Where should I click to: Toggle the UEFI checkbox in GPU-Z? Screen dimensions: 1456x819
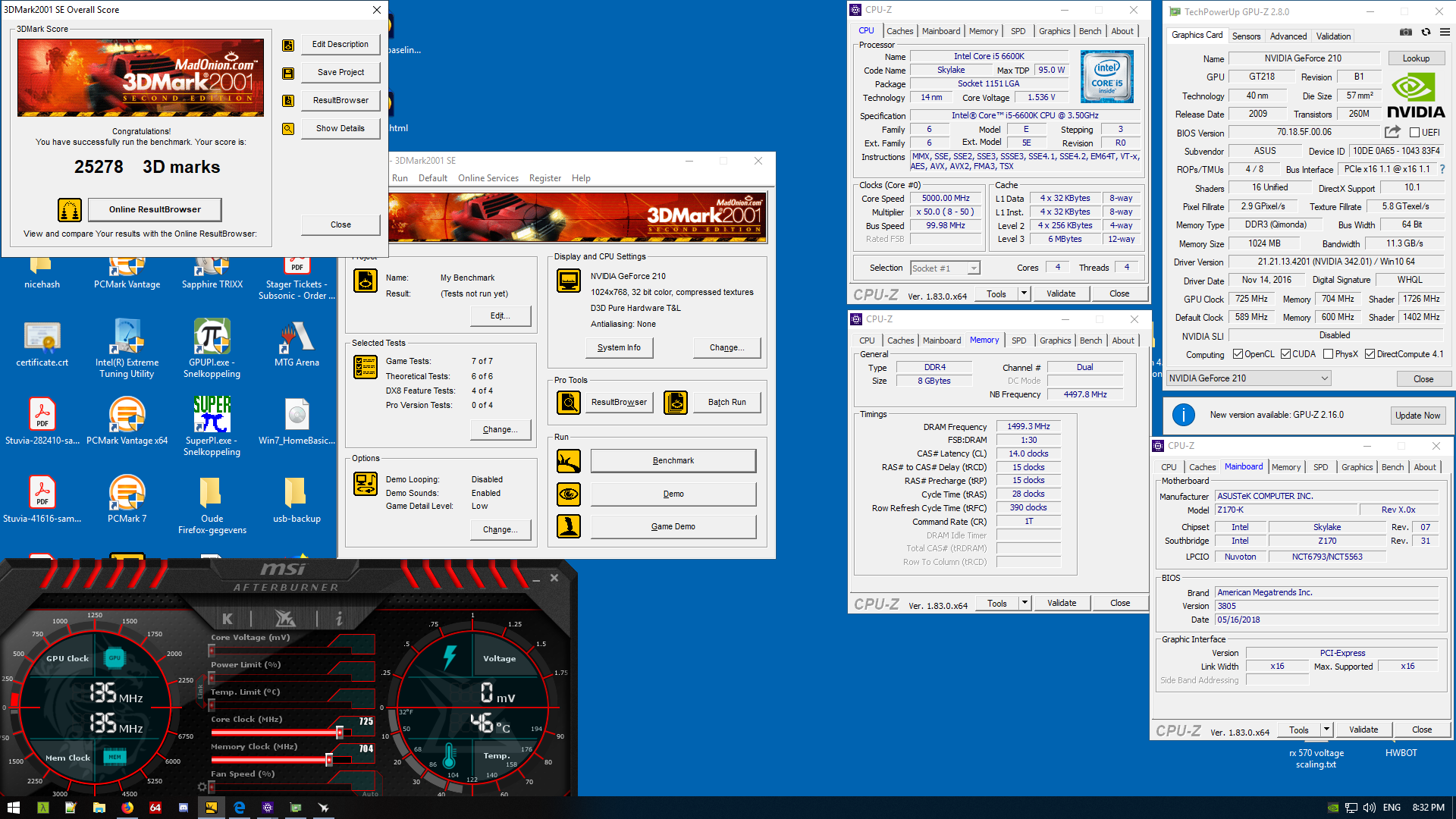click(1414, 133)
